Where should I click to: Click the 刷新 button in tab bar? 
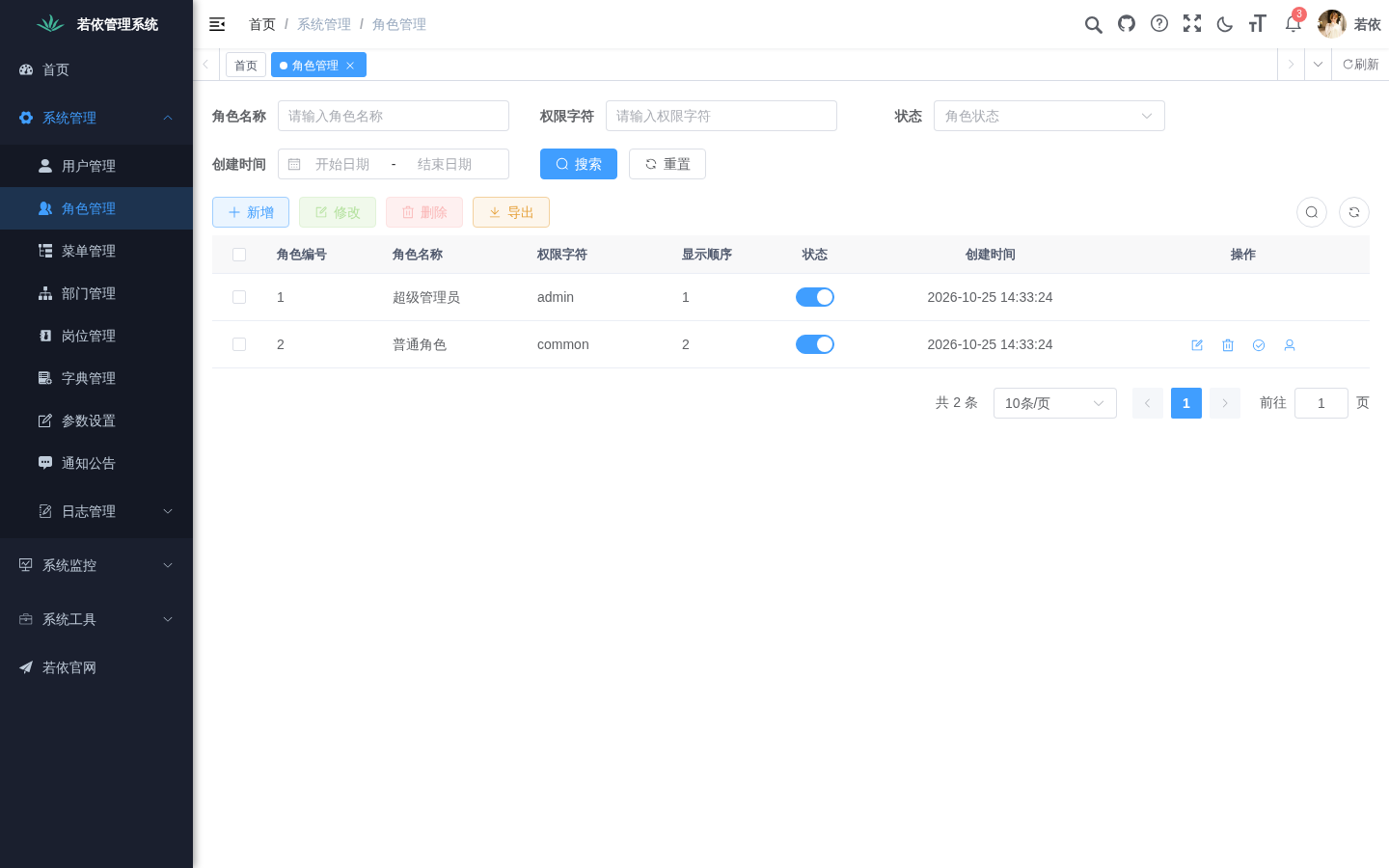[1360, 65]
